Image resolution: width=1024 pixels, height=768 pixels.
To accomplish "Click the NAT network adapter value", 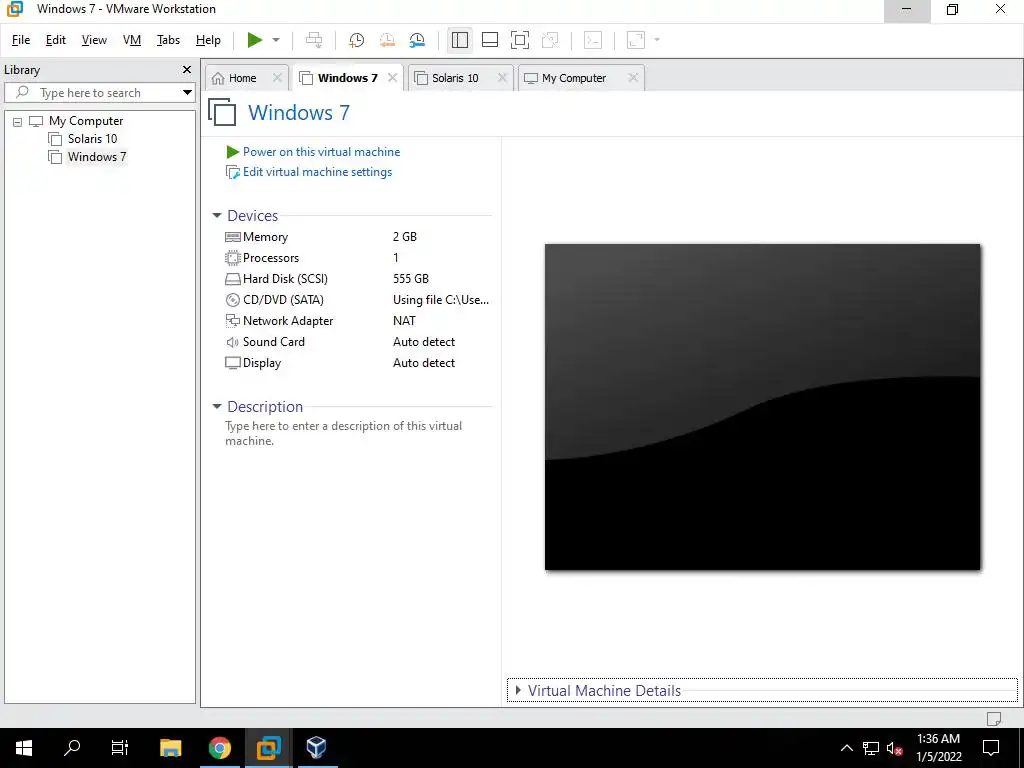I will (x=404, y=321).
